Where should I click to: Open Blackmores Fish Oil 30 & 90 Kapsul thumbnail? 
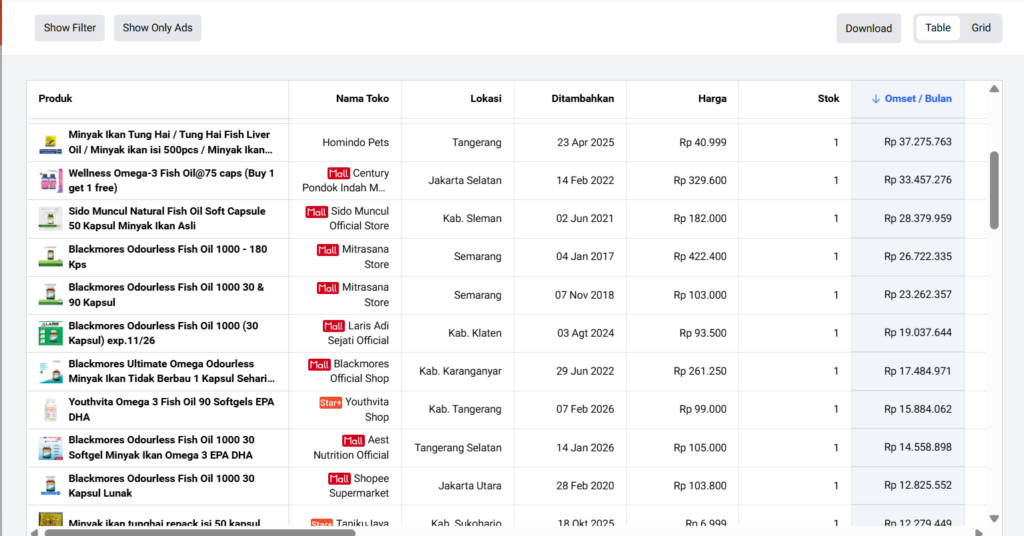click(50, 294)
